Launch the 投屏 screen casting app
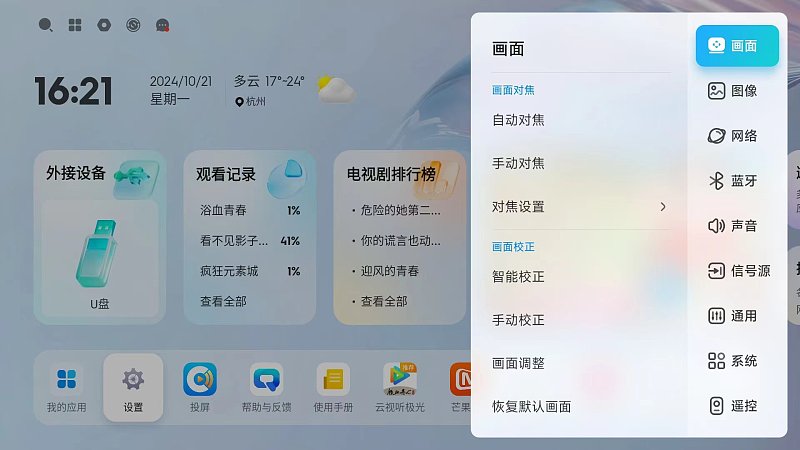The width and height of the screenshot is (800, 450). coord(199,387)
